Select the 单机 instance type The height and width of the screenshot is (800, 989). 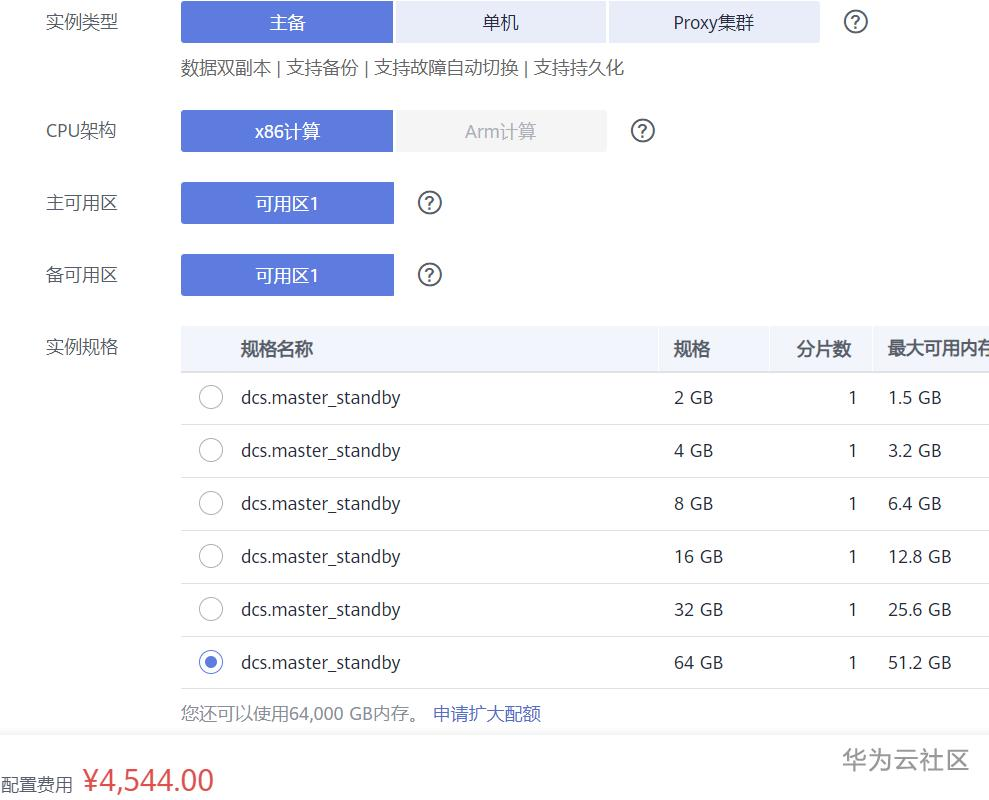click(500, 22)
